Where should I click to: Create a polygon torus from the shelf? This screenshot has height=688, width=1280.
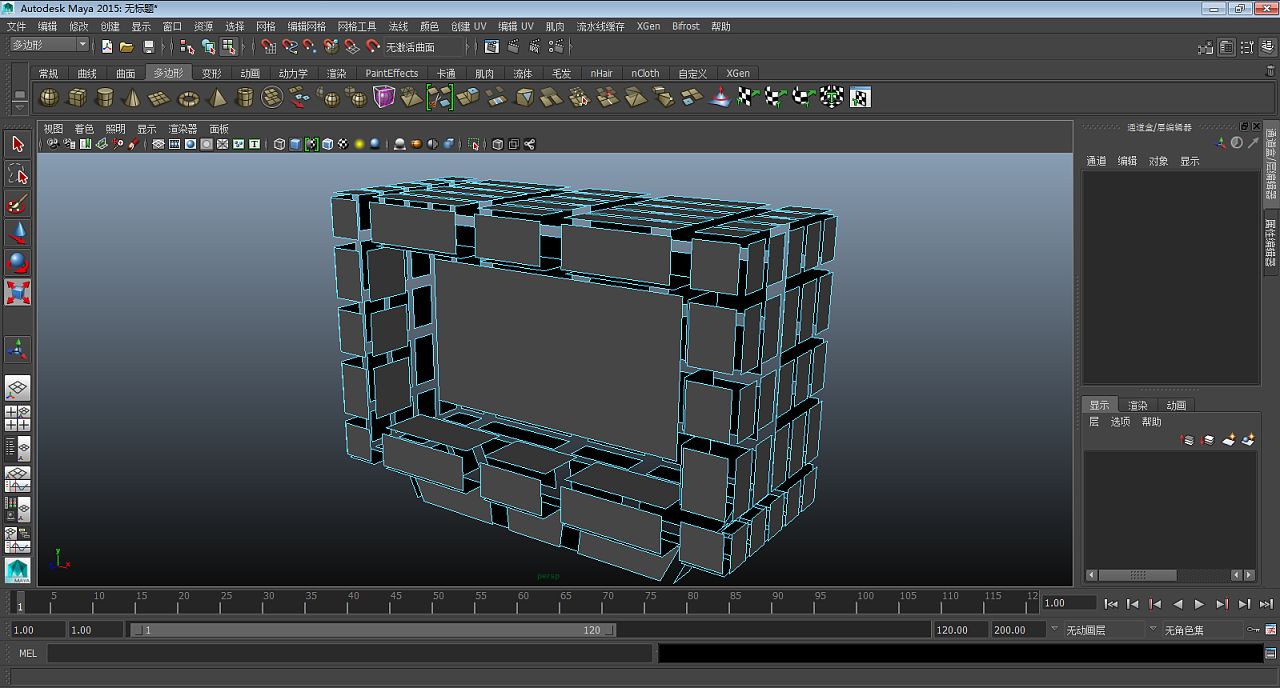pyautogui.click(x=189, y=97)
